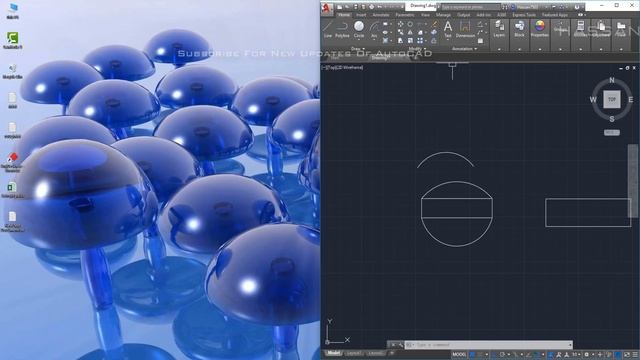The height and width of the screenshot is (360, 640).
Task: Open the Groups panel button
Action: tap(560, 29)
